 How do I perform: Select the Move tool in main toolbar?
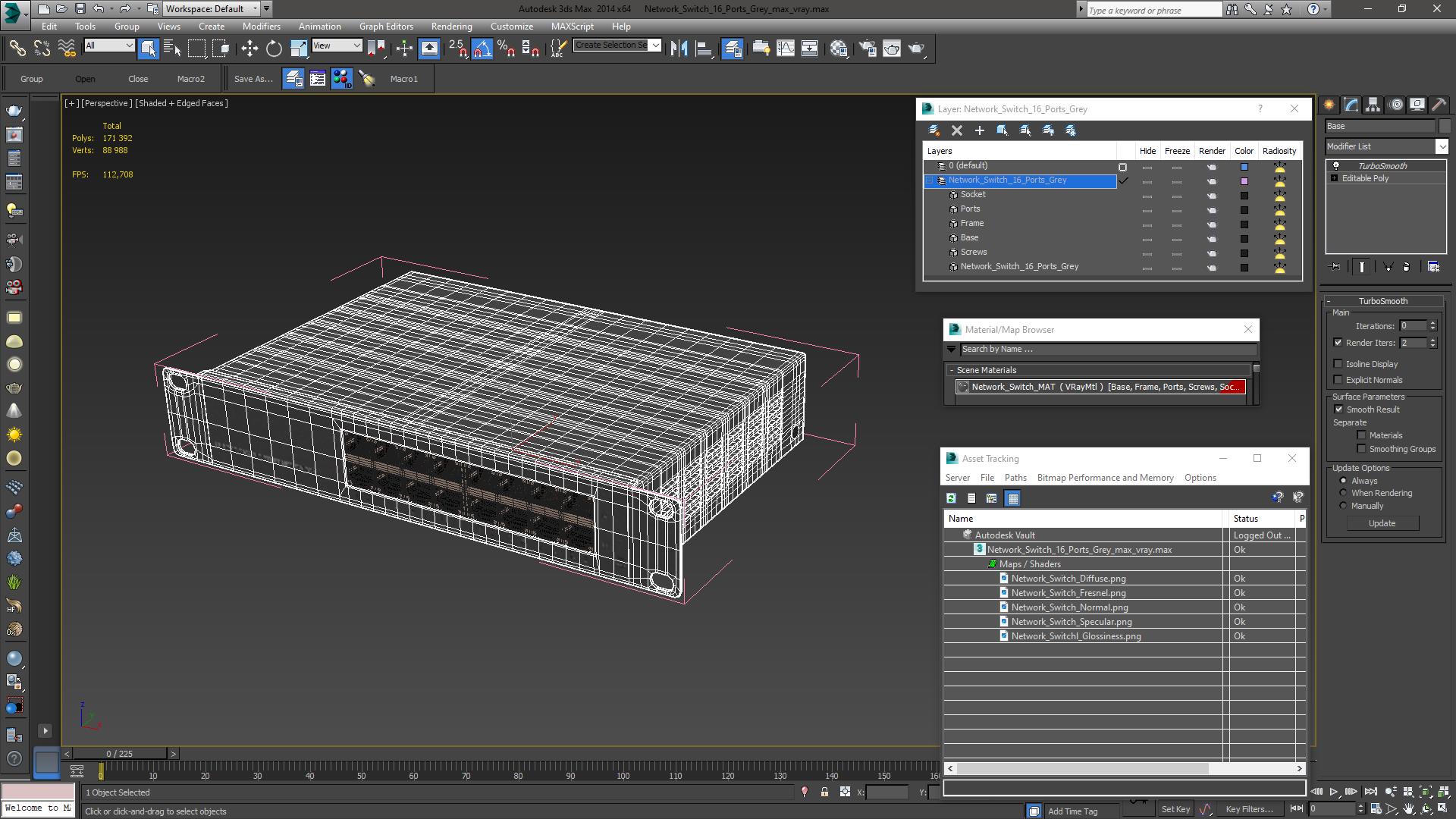tap(249, 49)
